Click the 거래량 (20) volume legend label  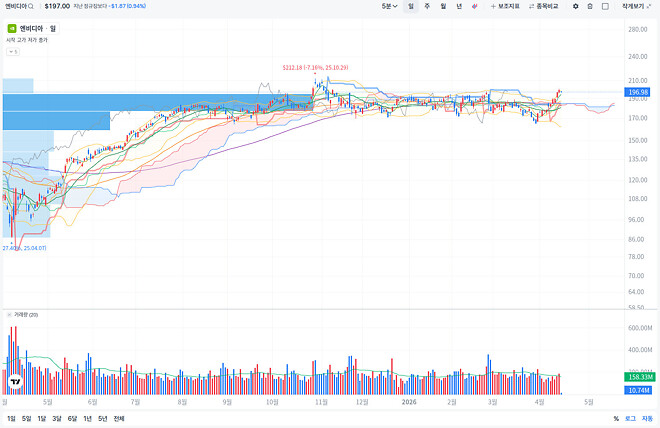pyautogui.click(x=26, y=314)
